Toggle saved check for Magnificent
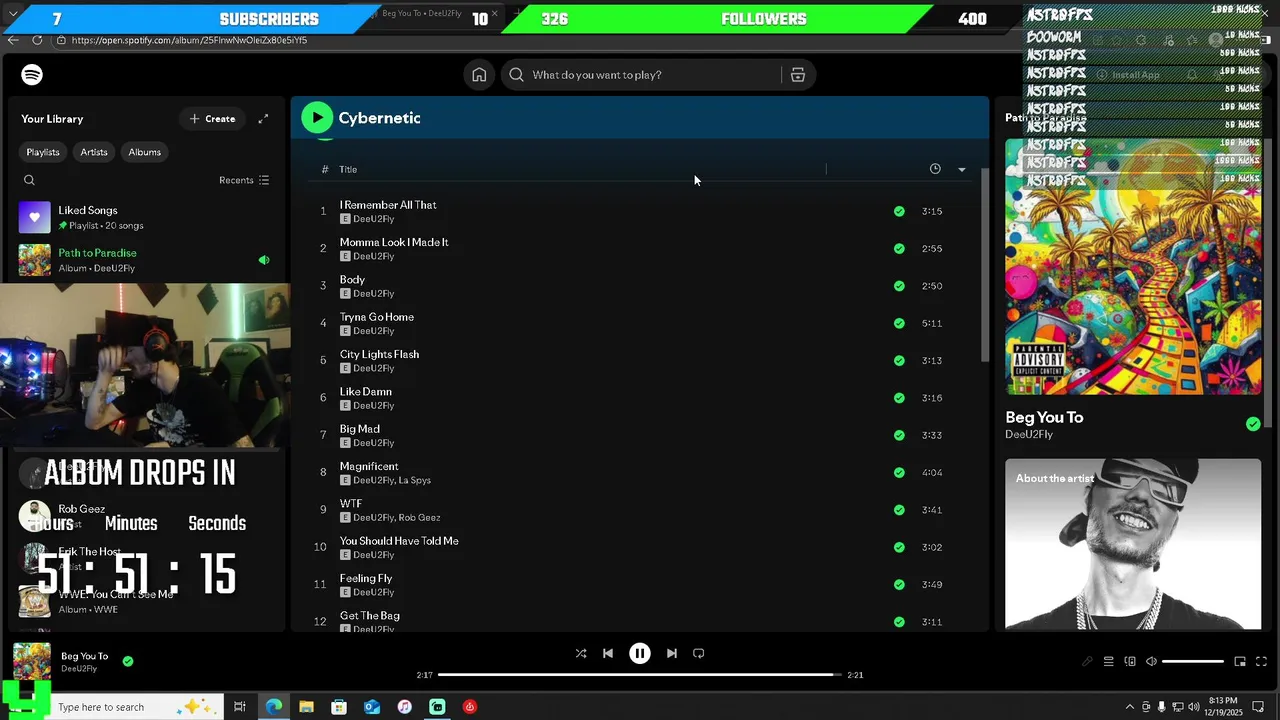 point(899,472)
